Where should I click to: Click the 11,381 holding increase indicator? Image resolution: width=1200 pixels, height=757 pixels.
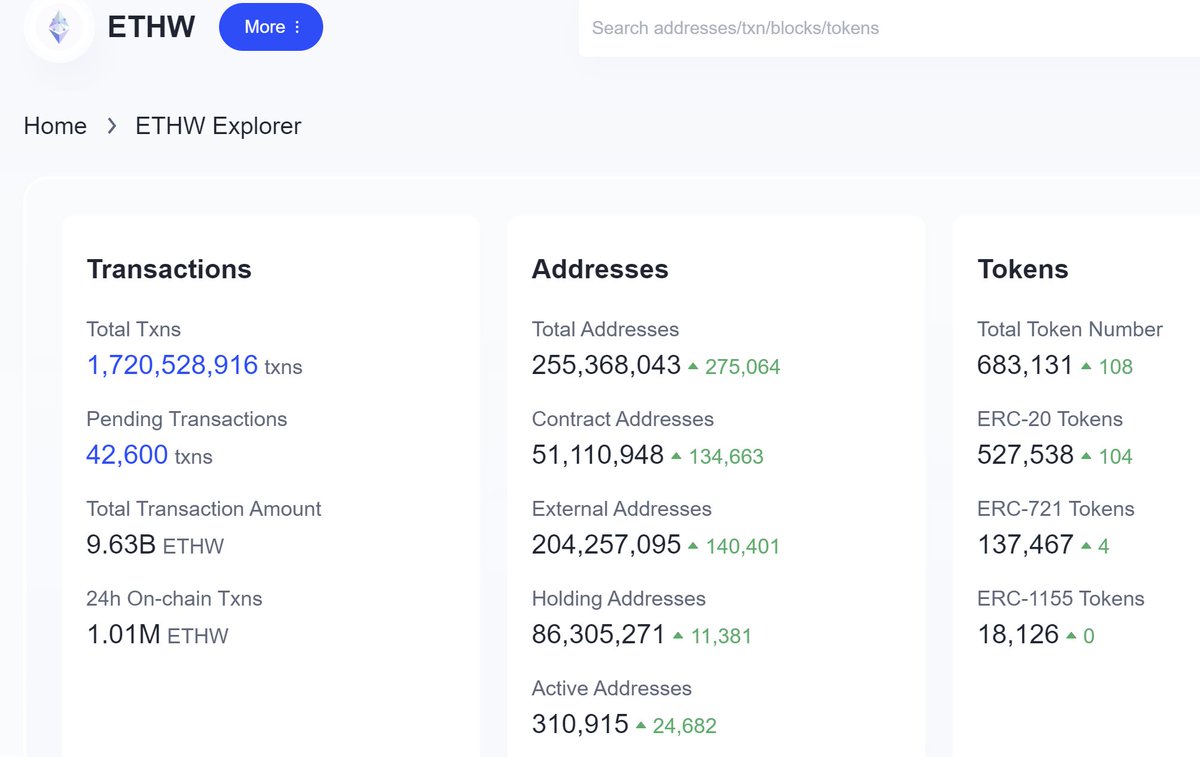pyautogui.click(x=712, y=637)
